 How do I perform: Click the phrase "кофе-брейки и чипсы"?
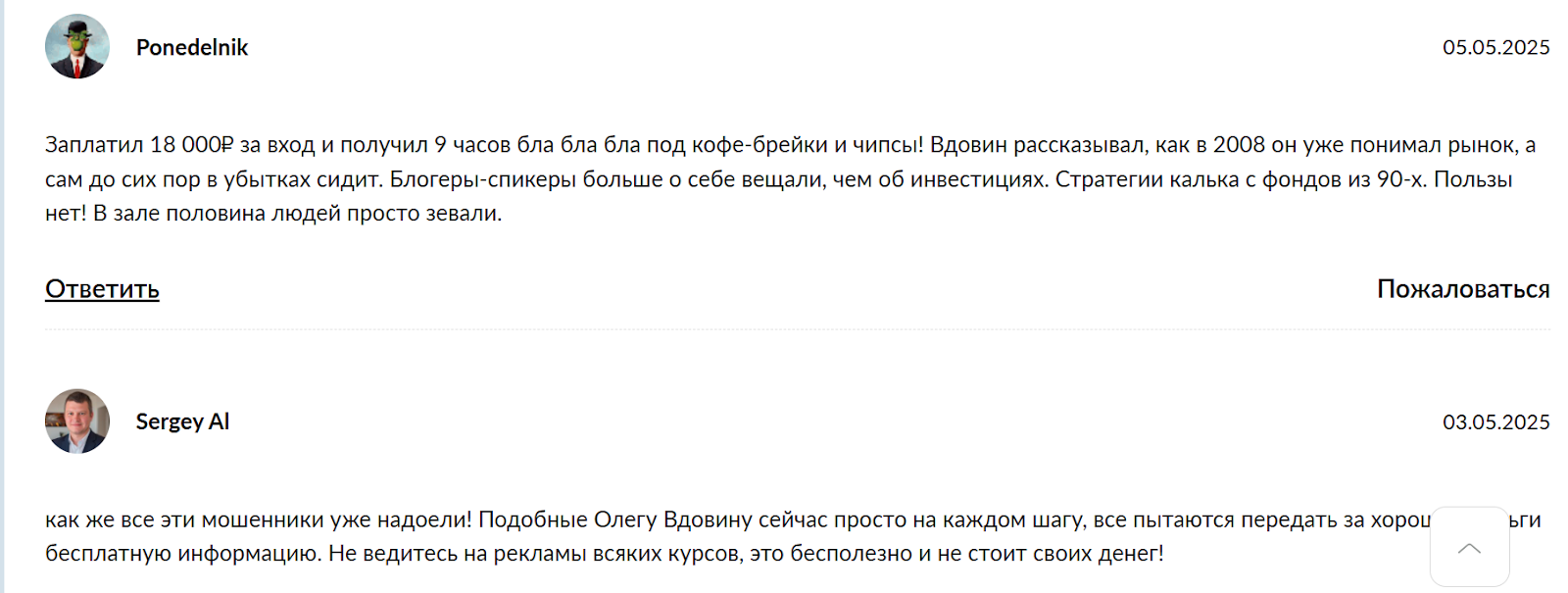[806, 145]
